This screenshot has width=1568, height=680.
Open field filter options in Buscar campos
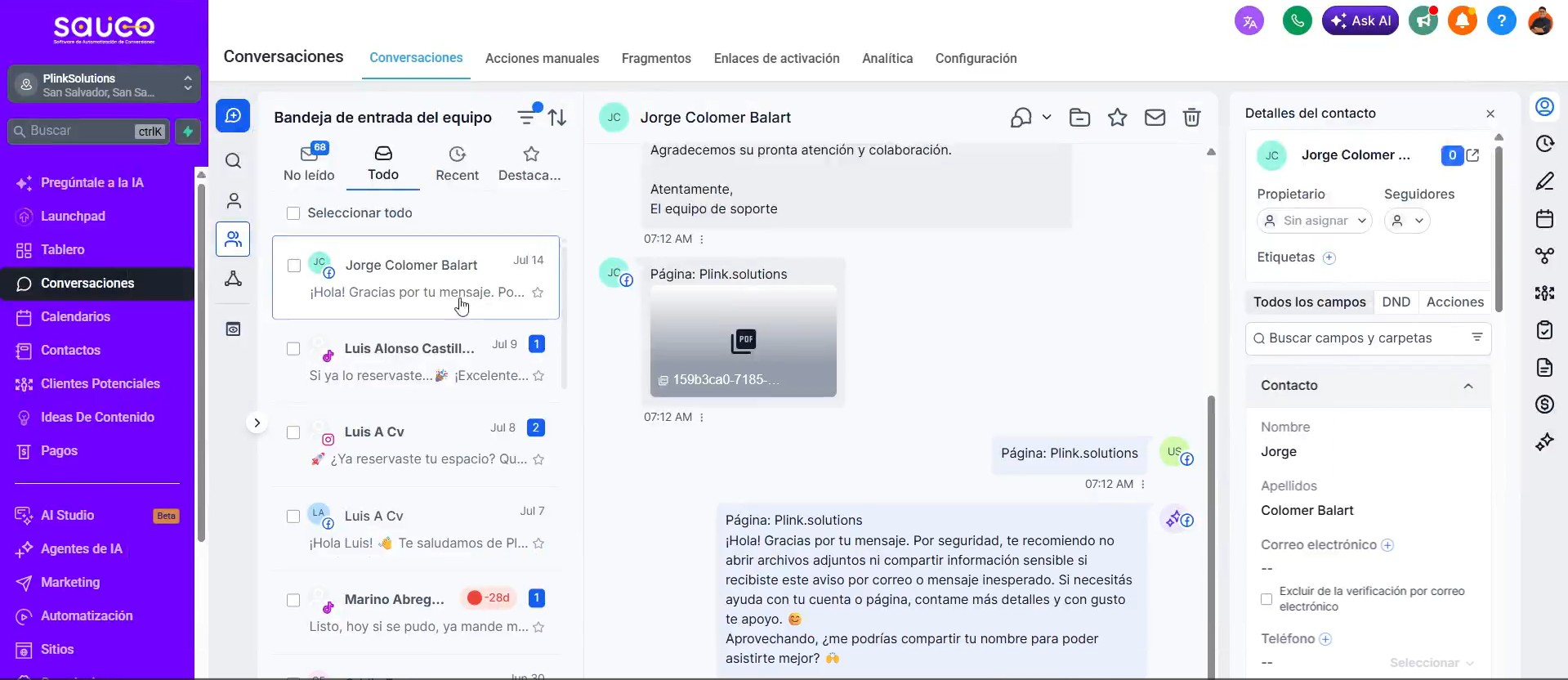coord(1476,338)
